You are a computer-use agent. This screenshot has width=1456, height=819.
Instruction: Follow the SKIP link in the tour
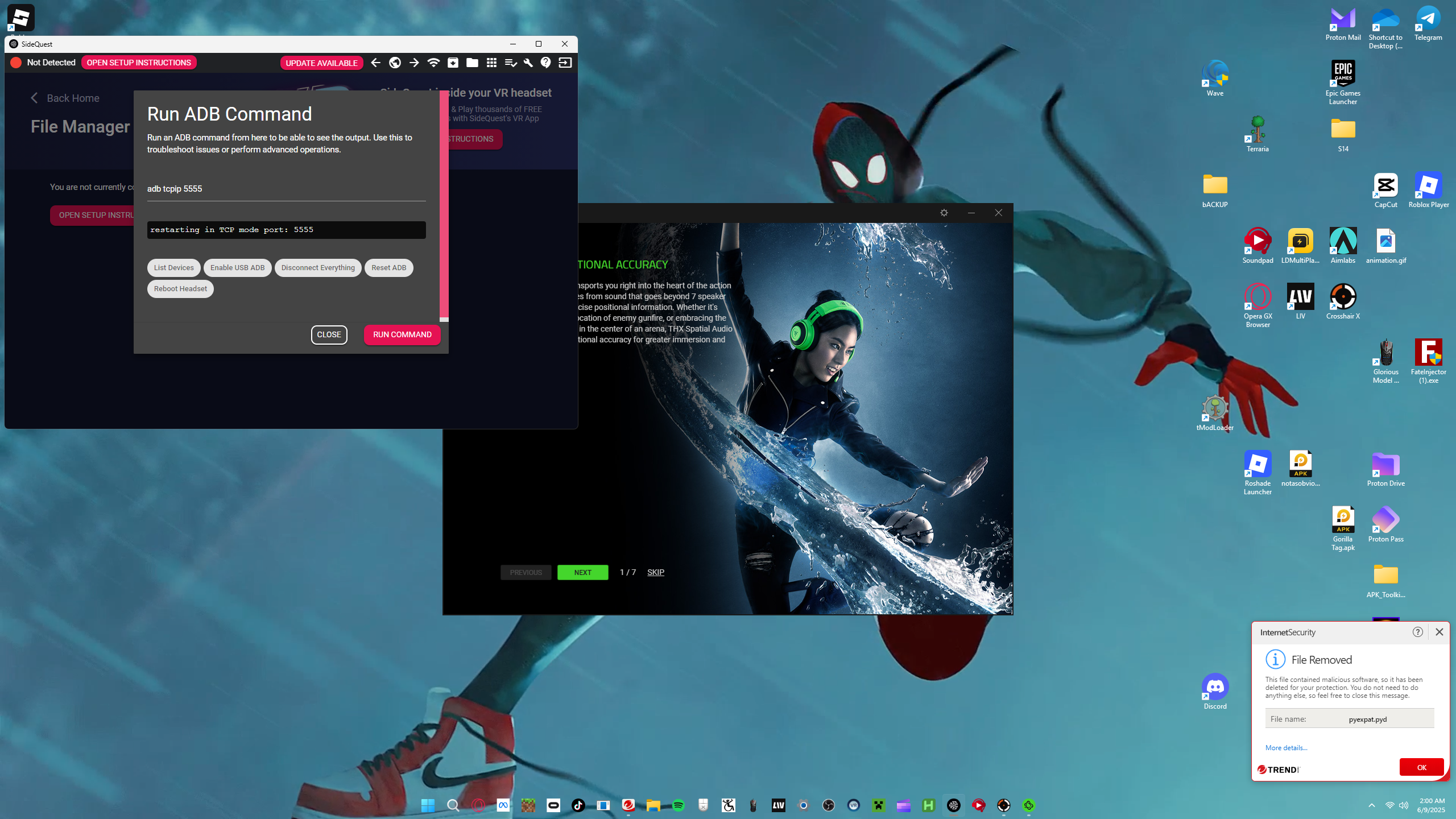pyautogui.click(x=655, y=572)
